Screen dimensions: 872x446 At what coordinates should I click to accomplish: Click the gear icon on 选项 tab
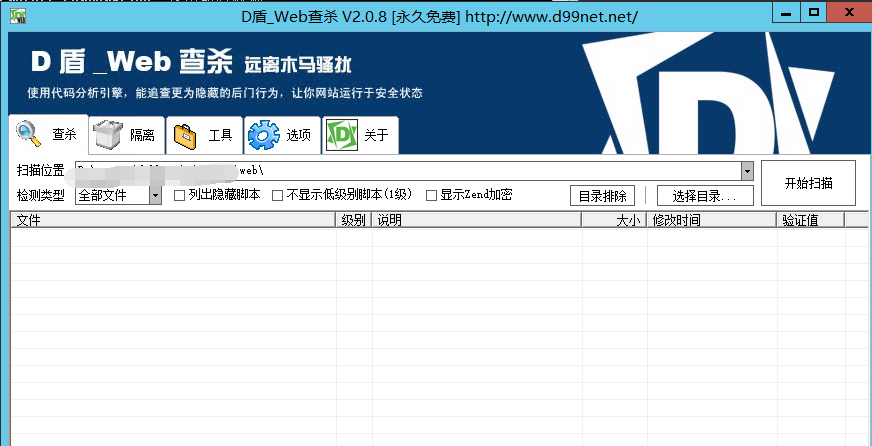pos(264,135)
